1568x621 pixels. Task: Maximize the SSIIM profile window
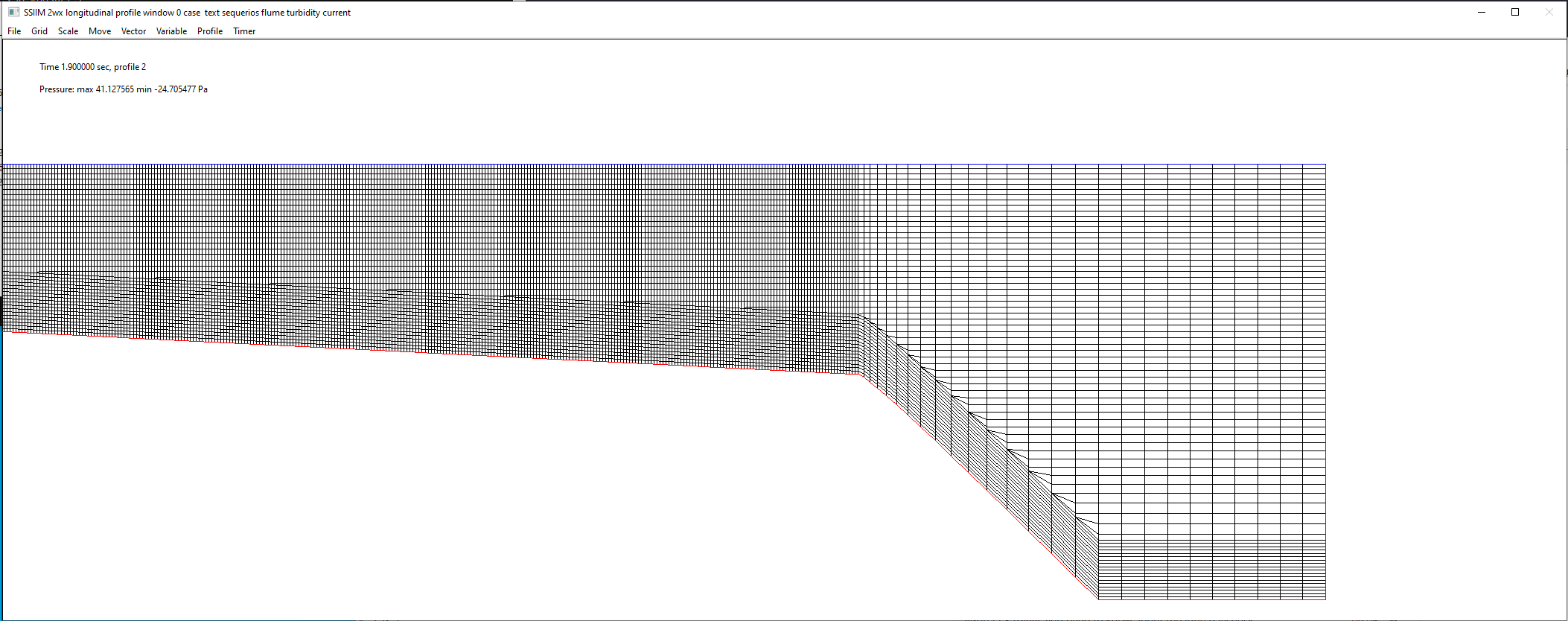point(1515,12)
